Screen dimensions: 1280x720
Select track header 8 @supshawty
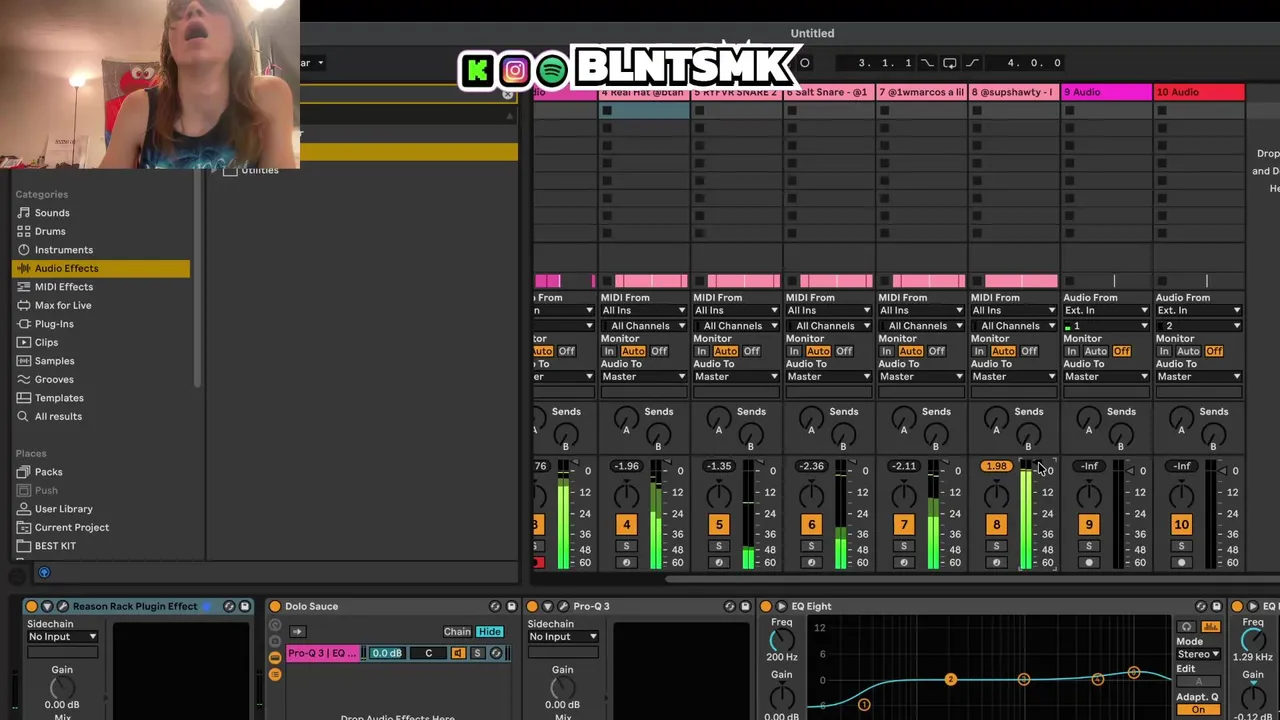point(1014,92)
